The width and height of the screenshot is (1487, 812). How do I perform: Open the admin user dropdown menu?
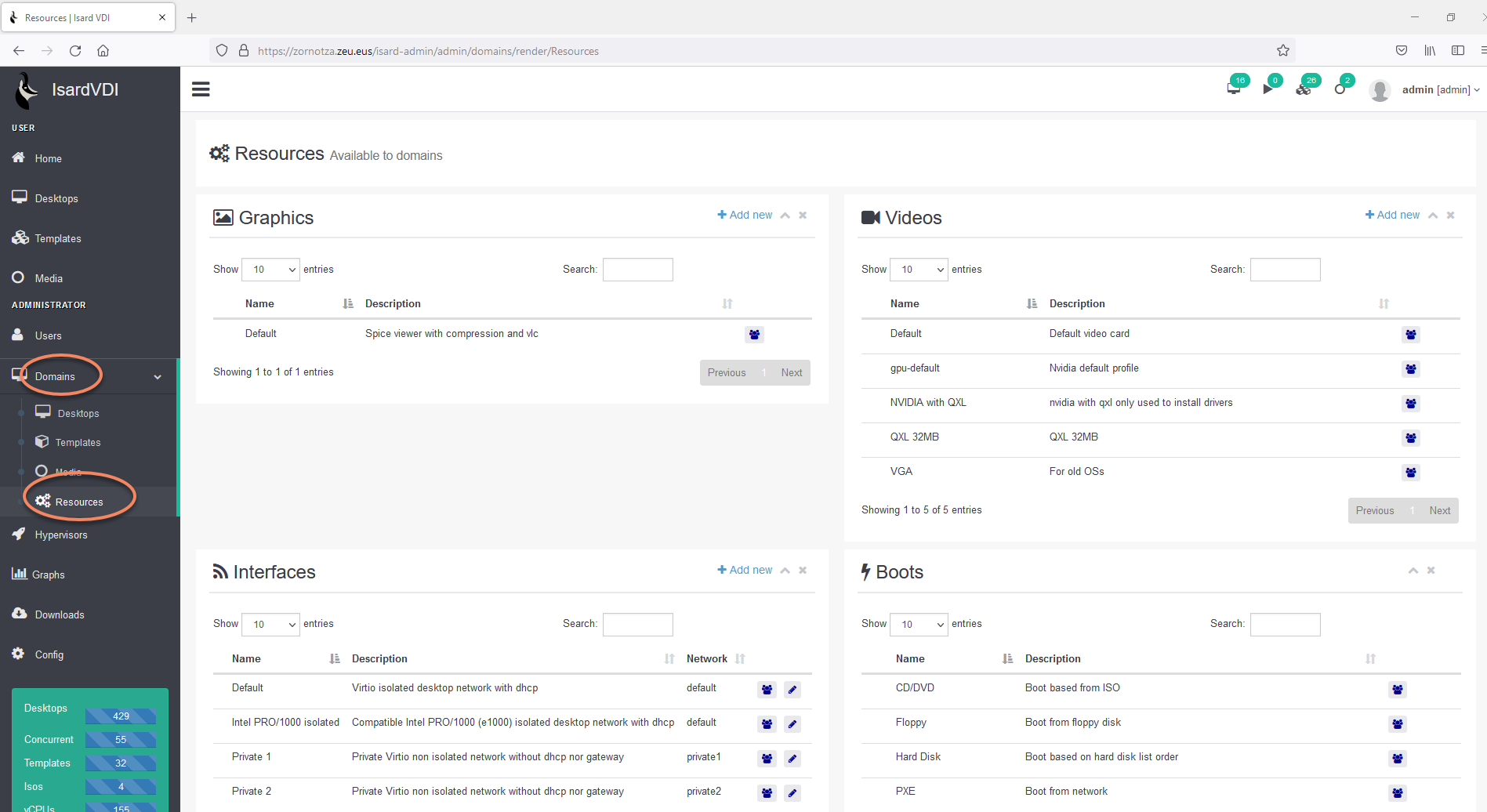(x=1440, y=89)
